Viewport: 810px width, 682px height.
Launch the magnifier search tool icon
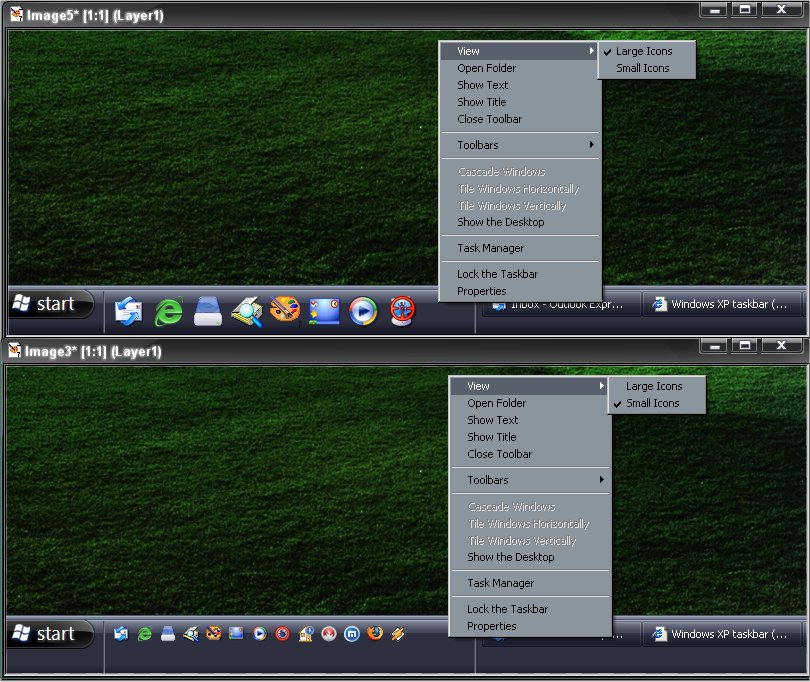pyautogui.click(x=247, y=311)
